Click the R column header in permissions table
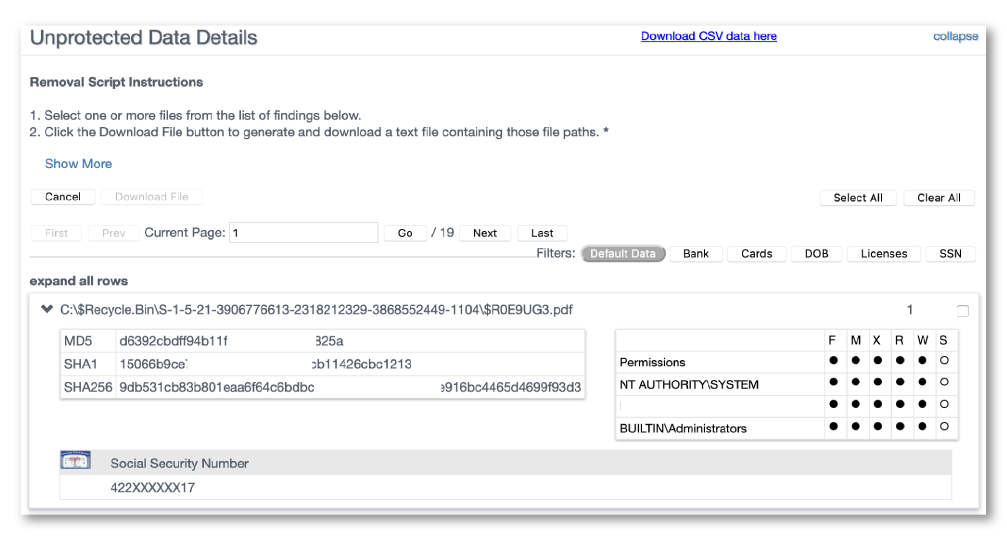The width and height of the screenshot is (1007, 540). [x=899, y=340]
